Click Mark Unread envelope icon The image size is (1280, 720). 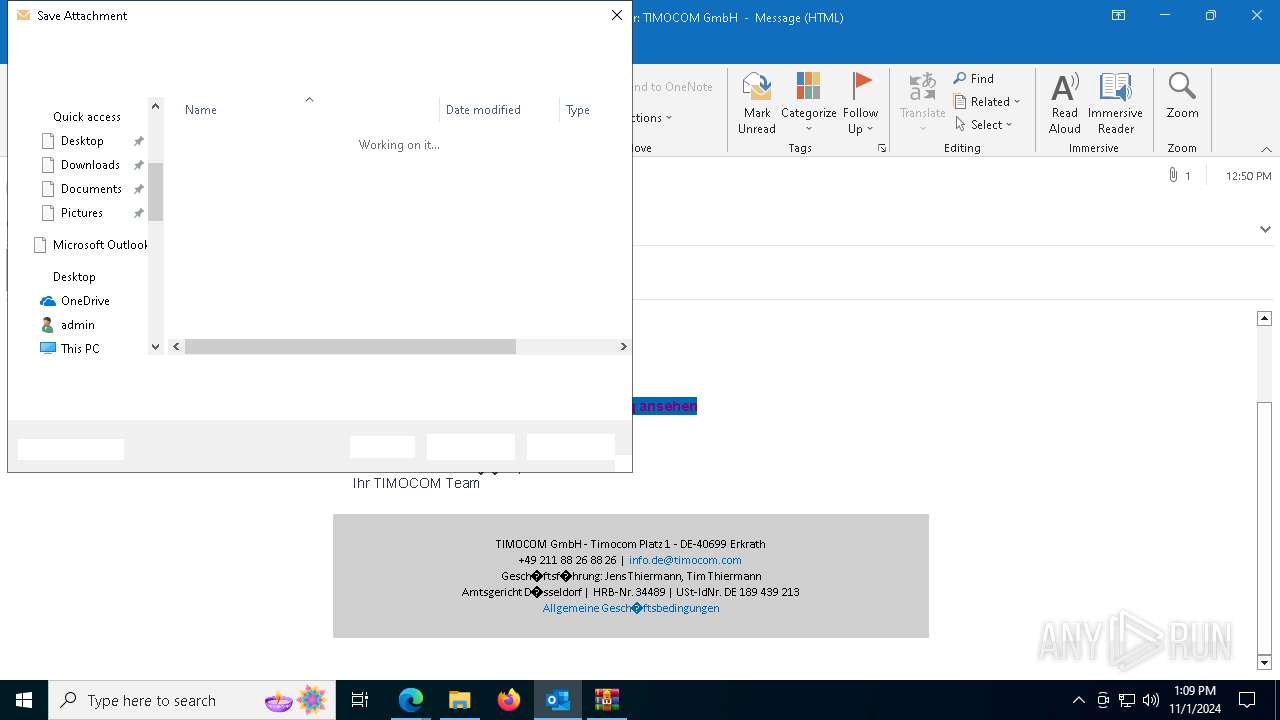(756, 87)
